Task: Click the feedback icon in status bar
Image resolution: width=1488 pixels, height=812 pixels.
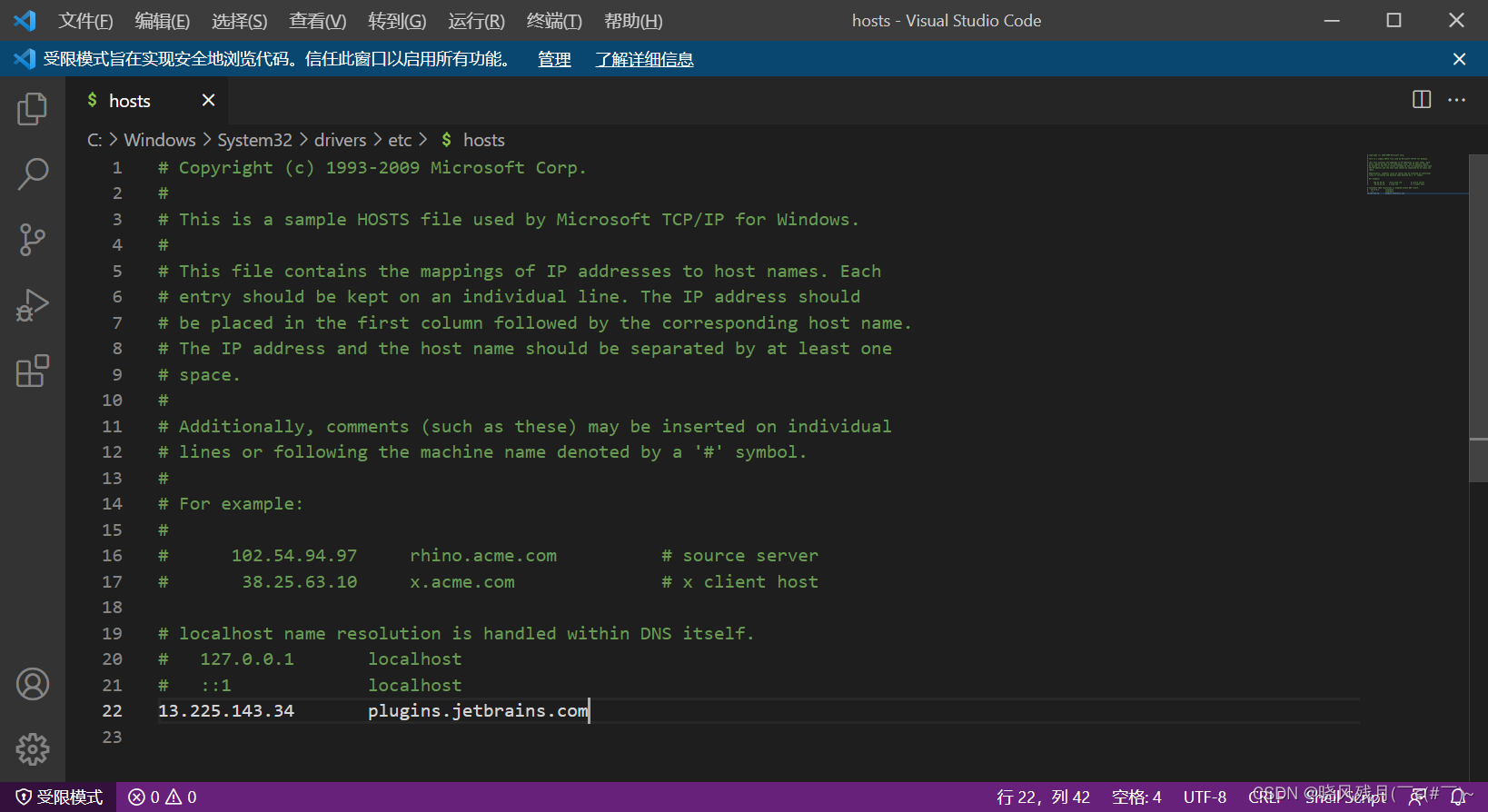Action: pos(1416,797)
